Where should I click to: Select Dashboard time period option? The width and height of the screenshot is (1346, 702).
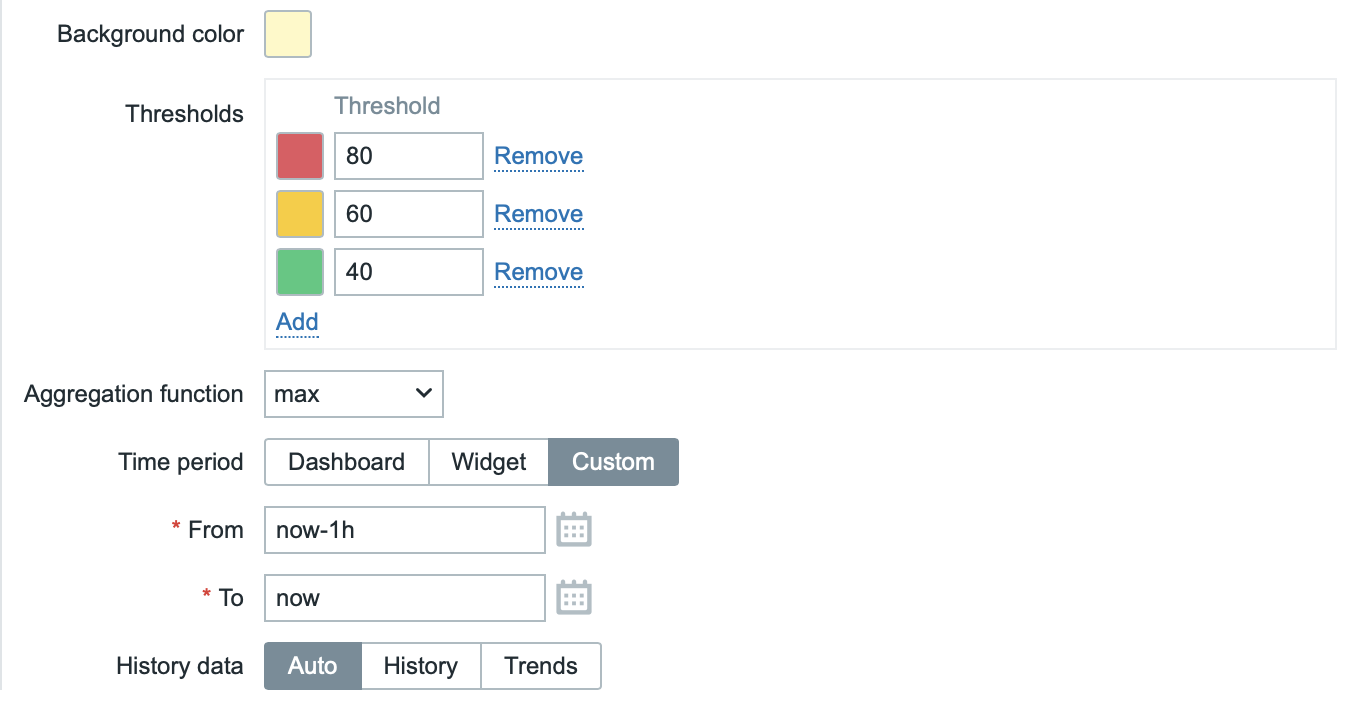[346, 462]
